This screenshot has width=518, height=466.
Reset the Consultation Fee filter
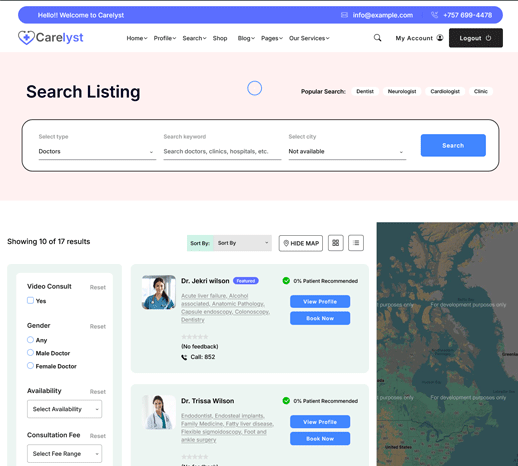98,436
